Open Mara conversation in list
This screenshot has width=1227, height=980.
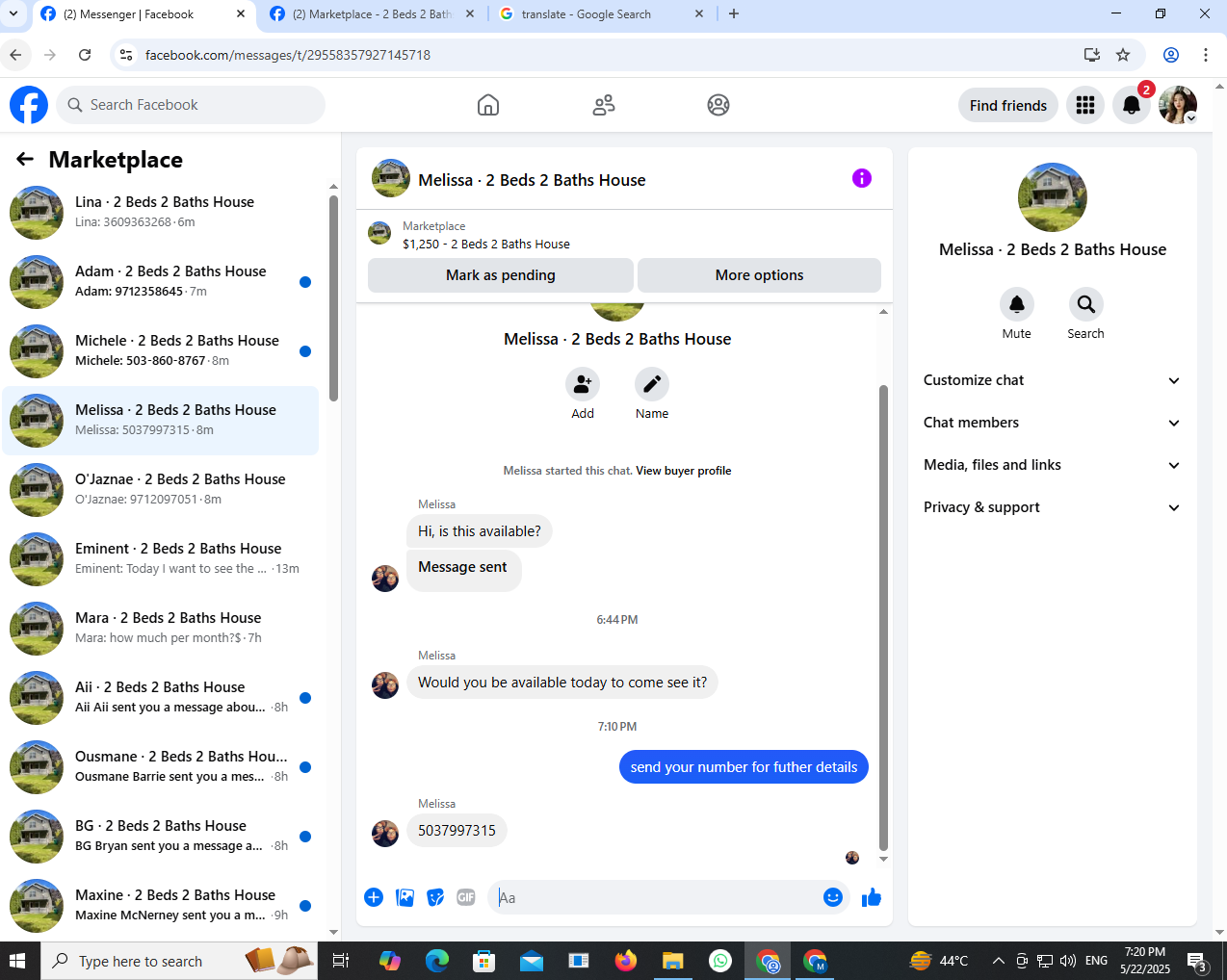(161, 629)
